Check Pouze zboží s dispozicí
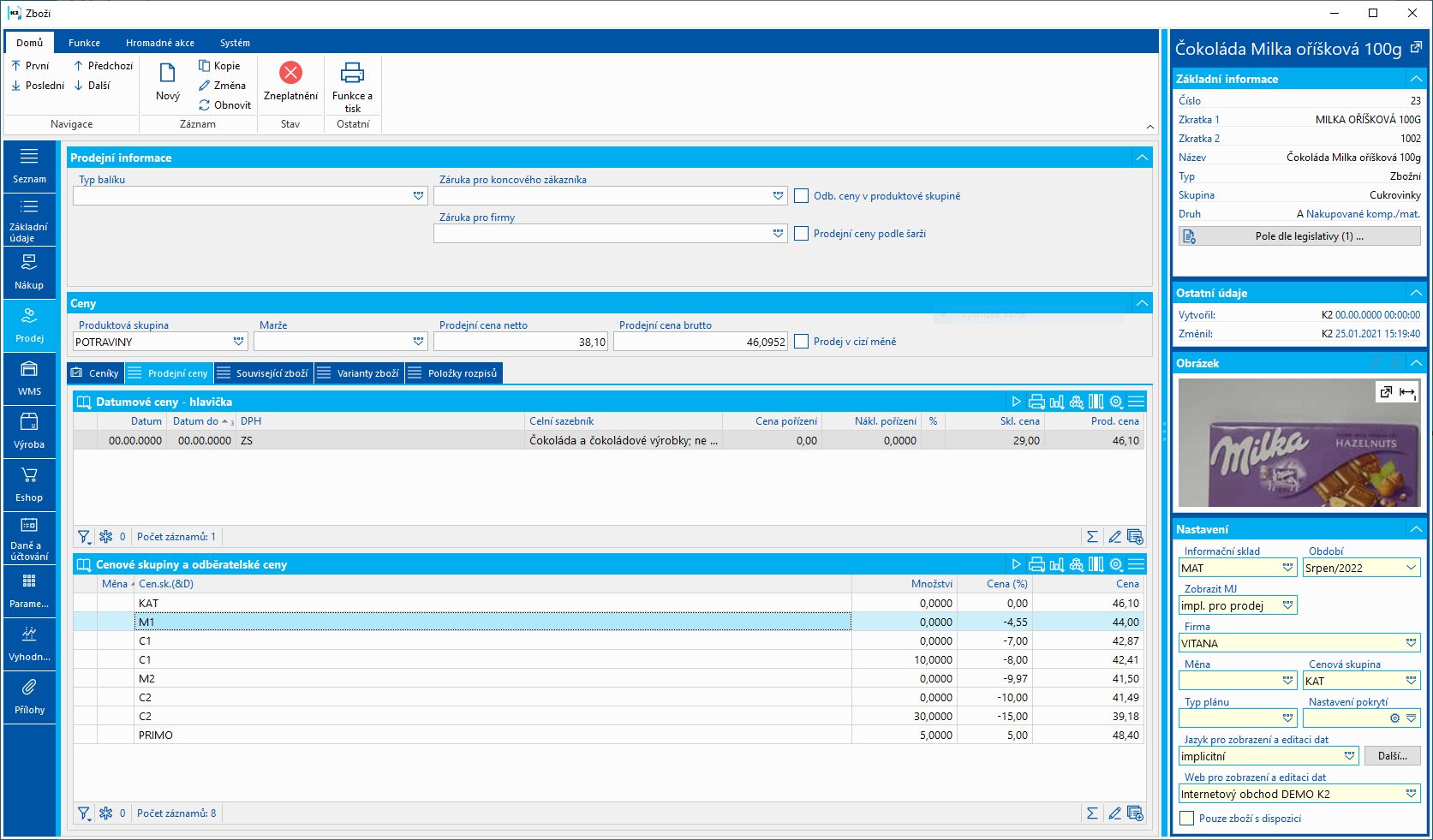1433x840 pixels. [x=1187, y=819]
